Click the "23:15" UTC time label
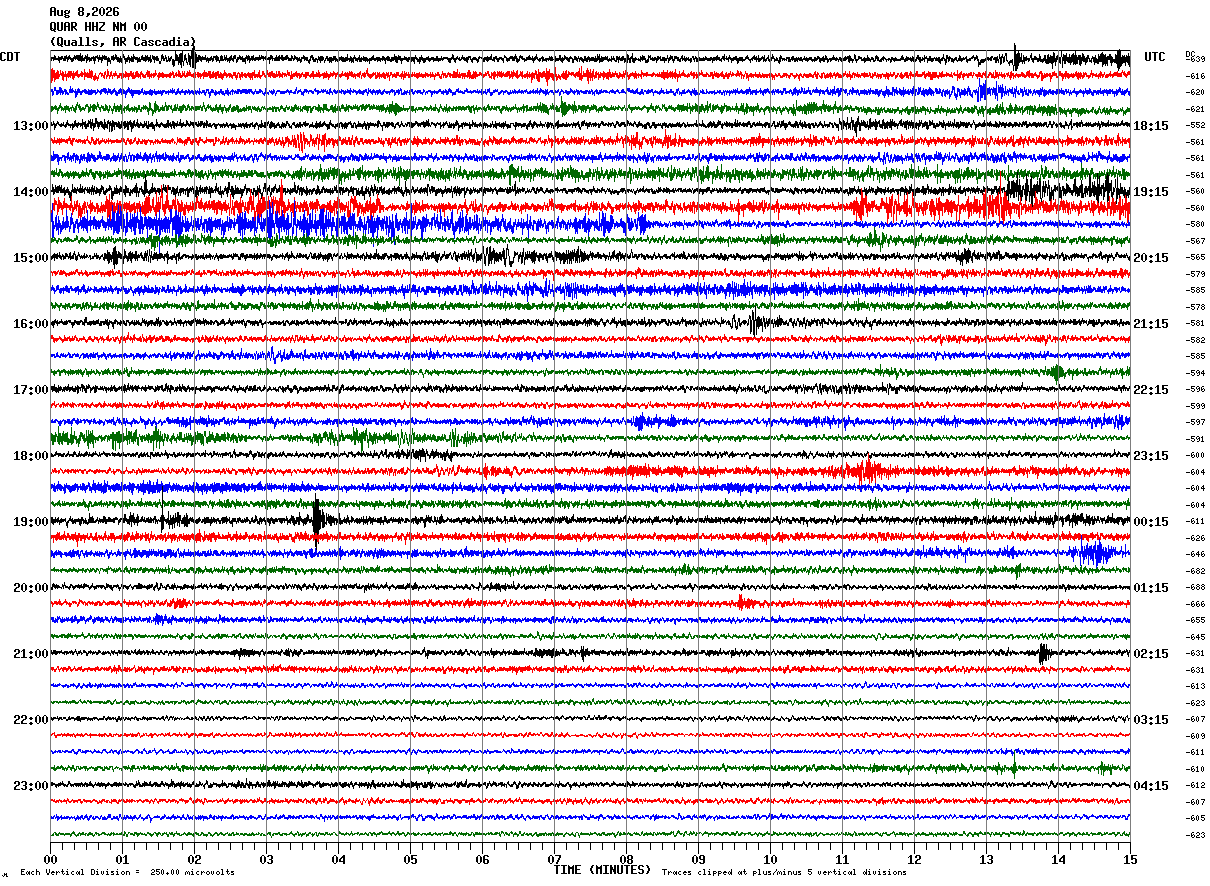1210x886 pixels. tap(1152, 456)
